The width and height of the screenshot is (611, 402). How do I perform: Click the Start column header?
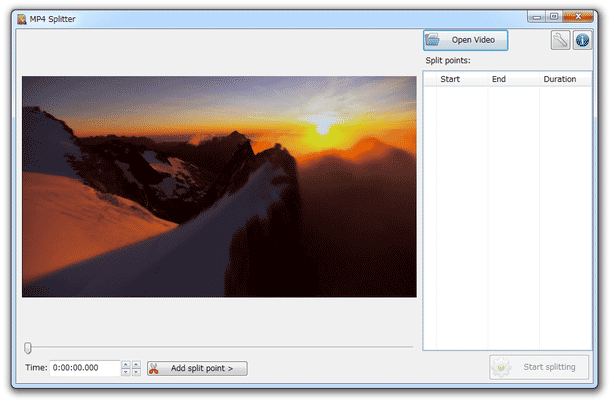462,79
